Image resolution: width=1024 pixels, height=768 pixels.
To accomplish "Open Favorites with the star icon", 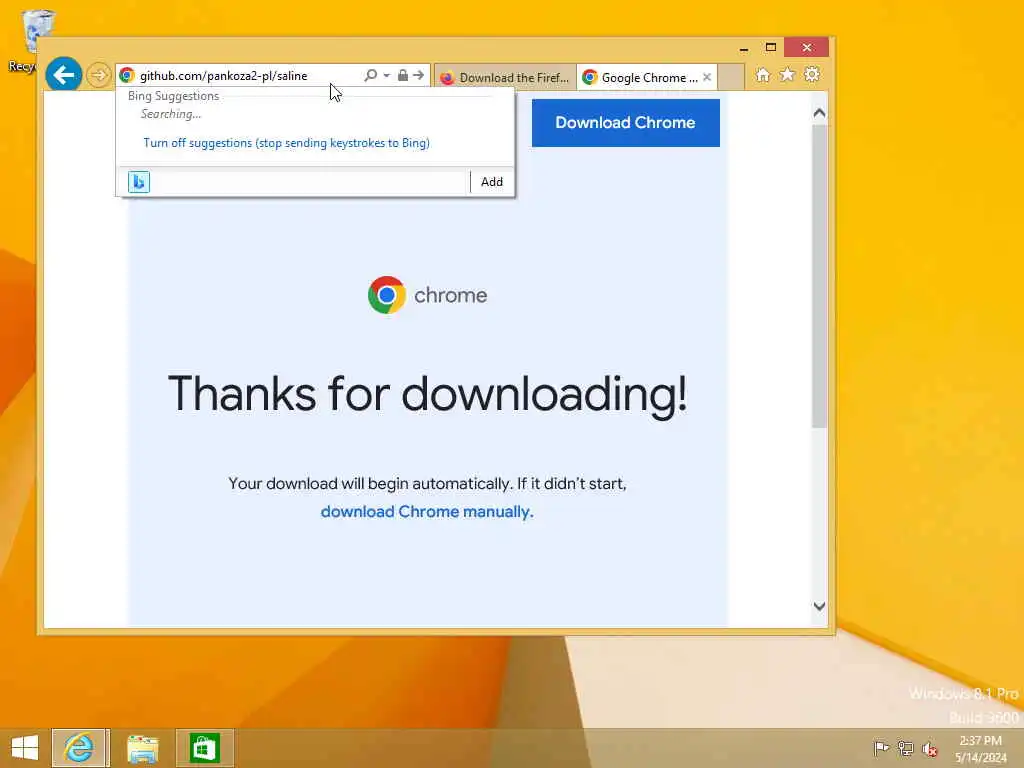I will [x=788, y=74].
